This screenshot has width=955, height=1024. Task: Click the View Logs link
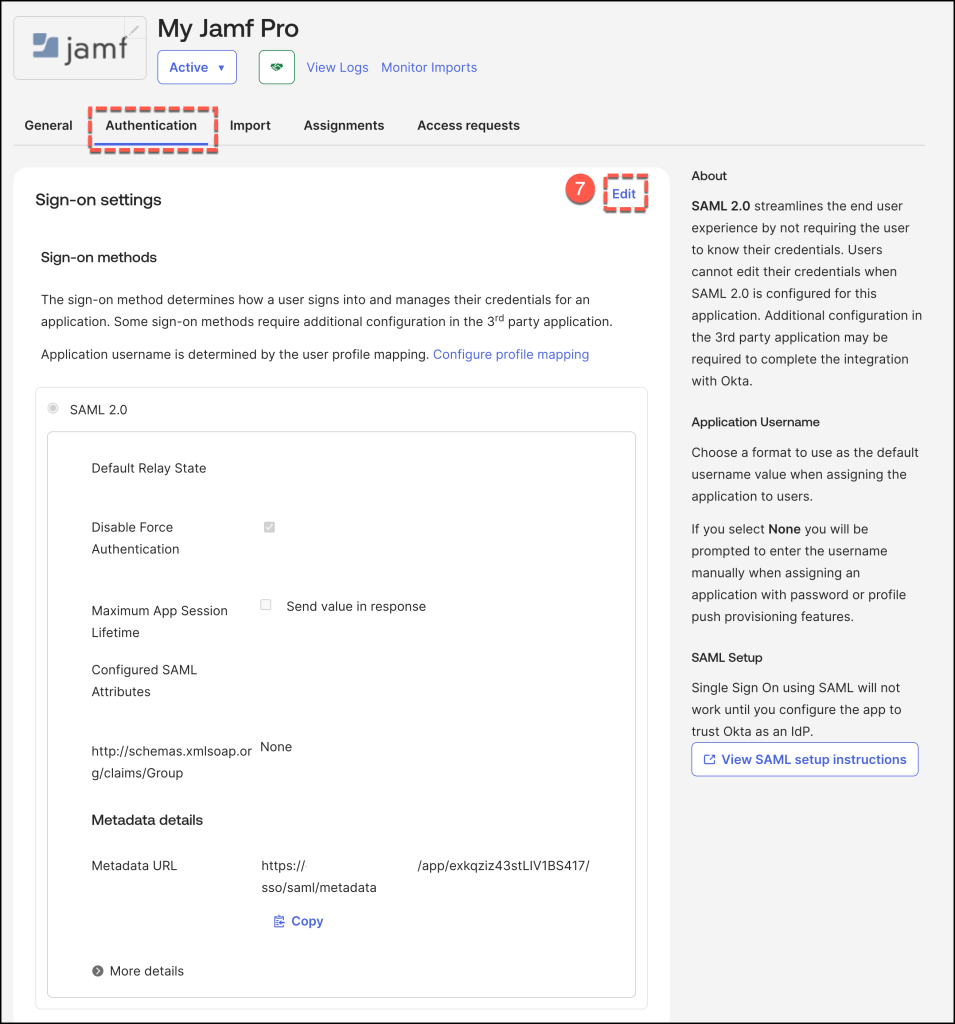coord(337,68)
